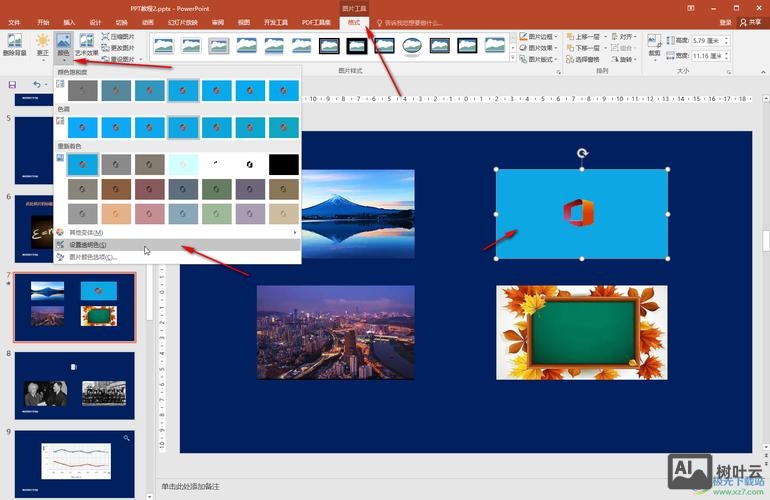Screen dimensions: 770x500
Task: Click the Artistic Effects (艺术效果) icon
Action: [x=87, y=46]
